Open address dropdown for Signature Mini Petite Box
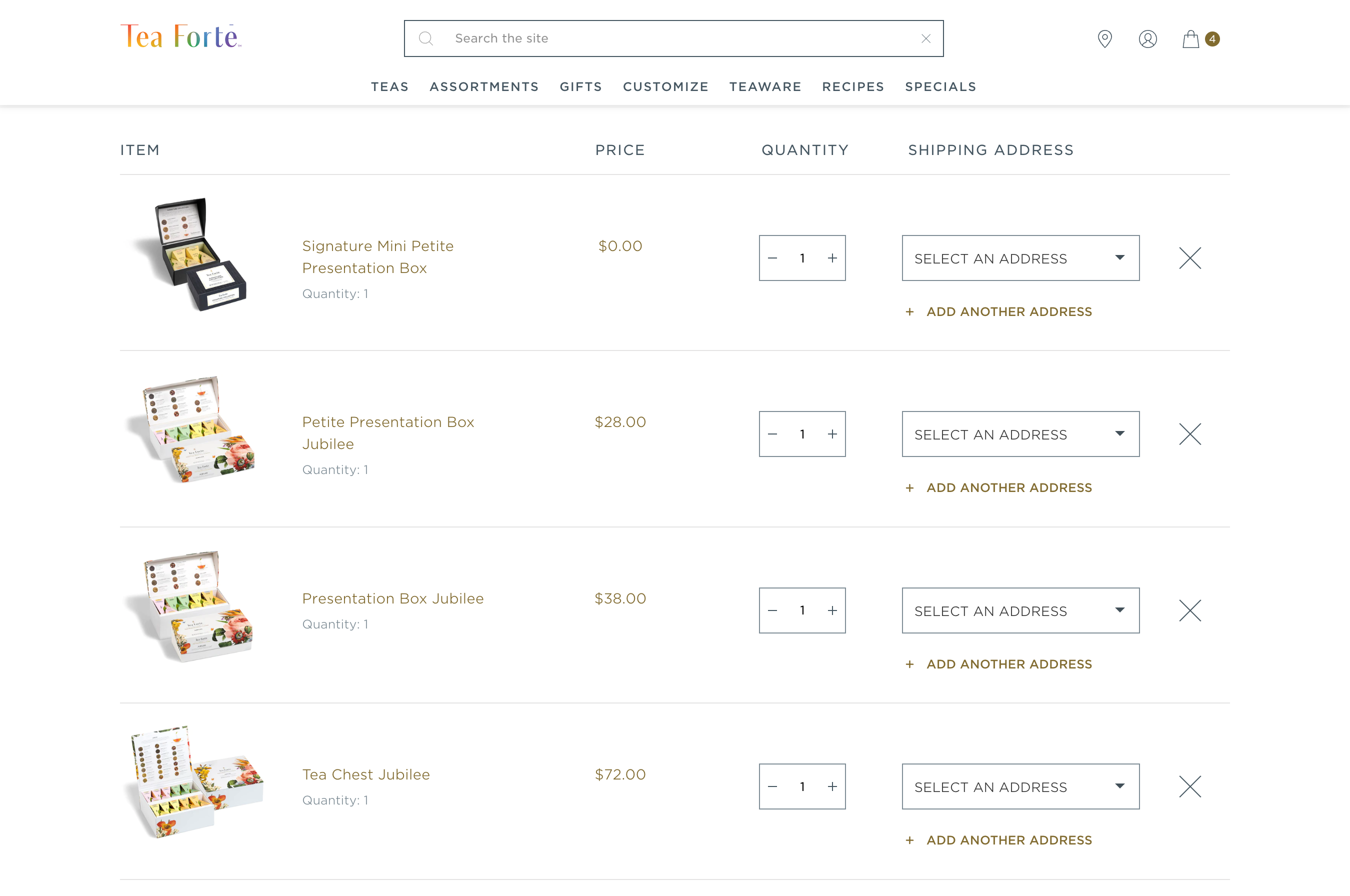The image size is (1350, 896). pyautogui.click(x=1020, y=258)
